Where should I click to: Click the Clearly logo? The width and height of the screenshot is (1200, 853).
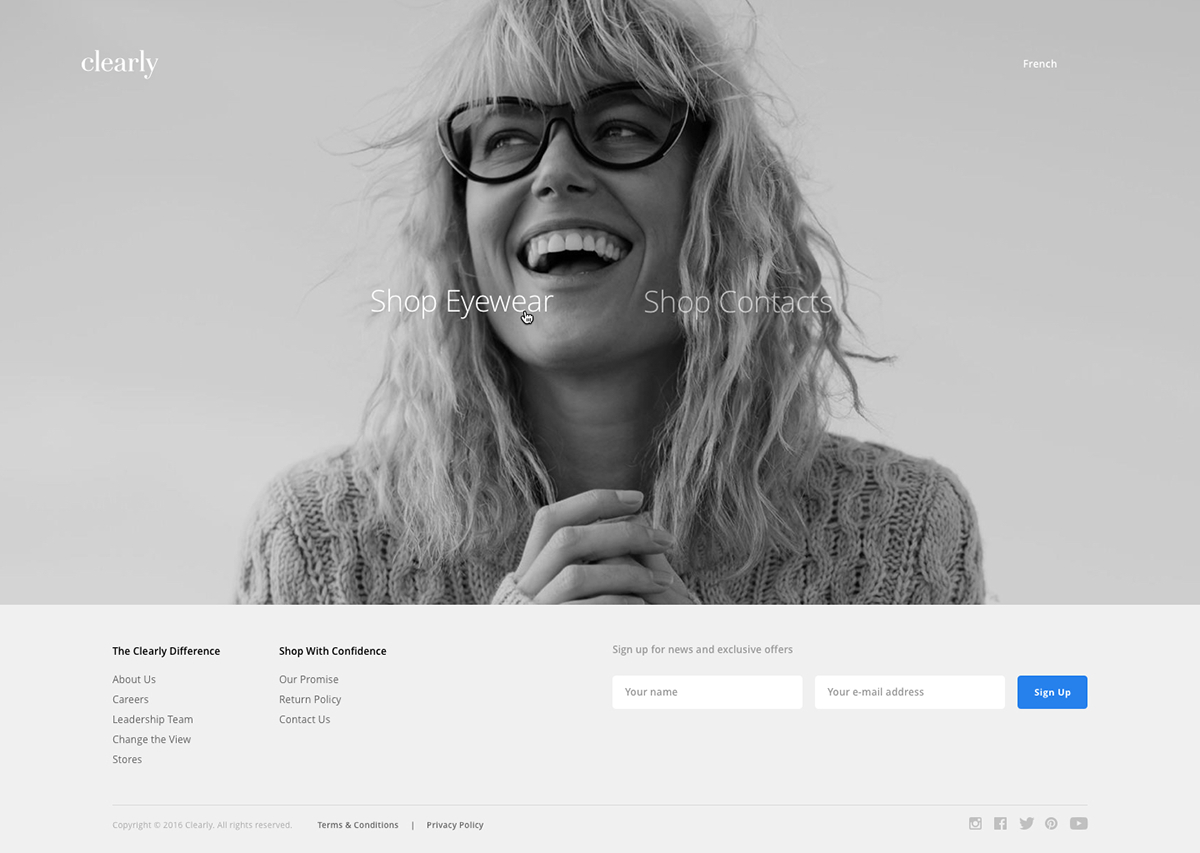click(119, 64)
